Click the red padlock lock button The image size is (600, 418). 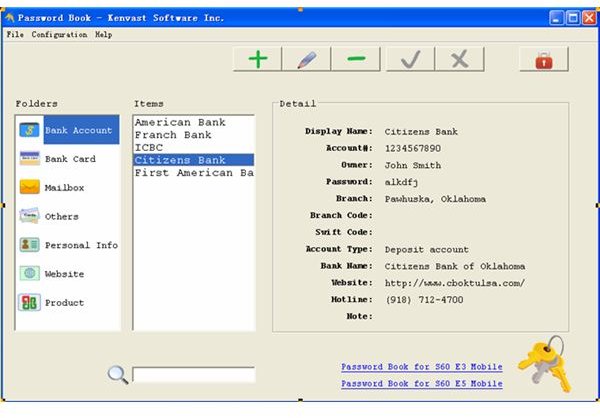tap(544, 59)
